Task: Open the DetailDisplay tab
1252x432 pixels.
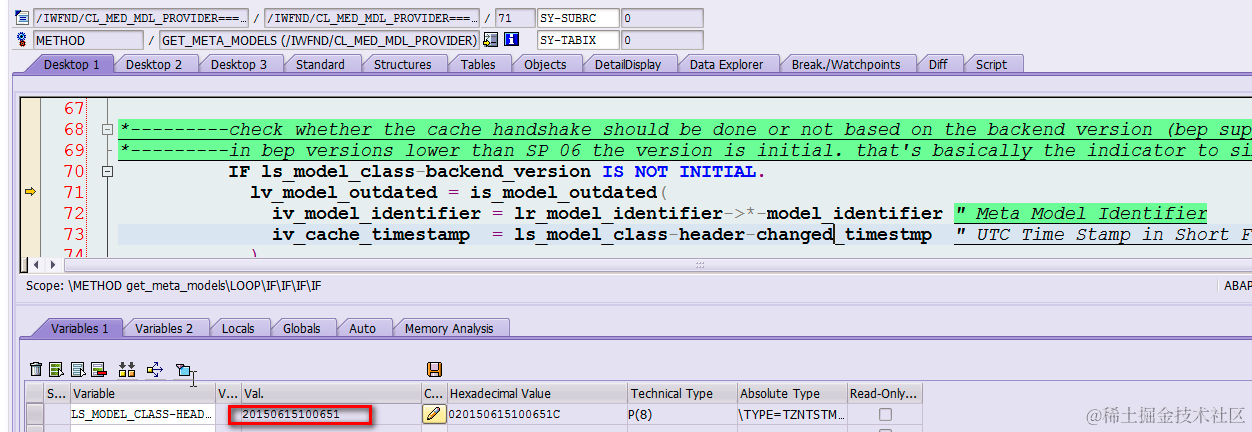Action: click(x=628, y=64)
